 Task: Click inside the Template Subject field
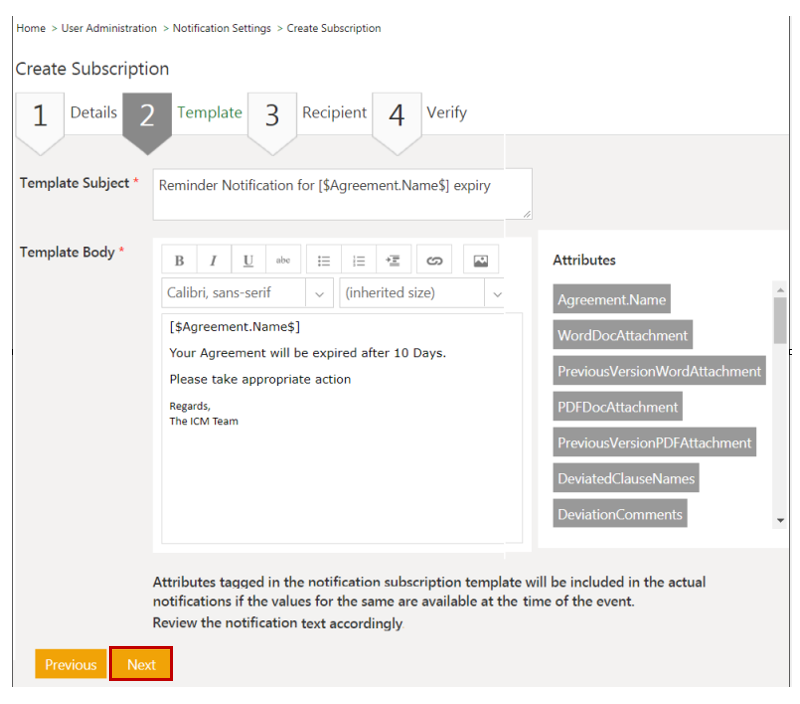pyautogui.click(x=342, y=193)
